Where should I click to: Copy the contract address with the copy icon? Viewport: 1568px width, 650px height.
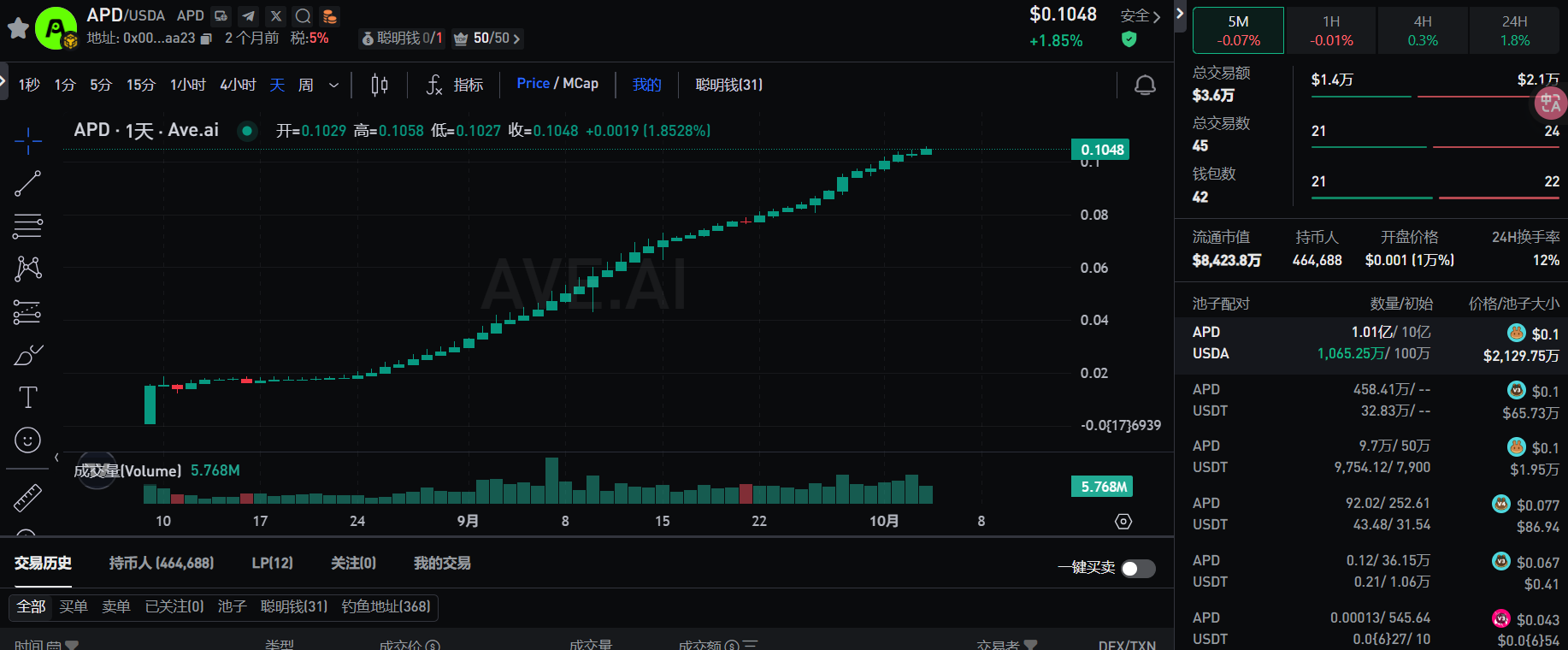[x=206, y=38]
